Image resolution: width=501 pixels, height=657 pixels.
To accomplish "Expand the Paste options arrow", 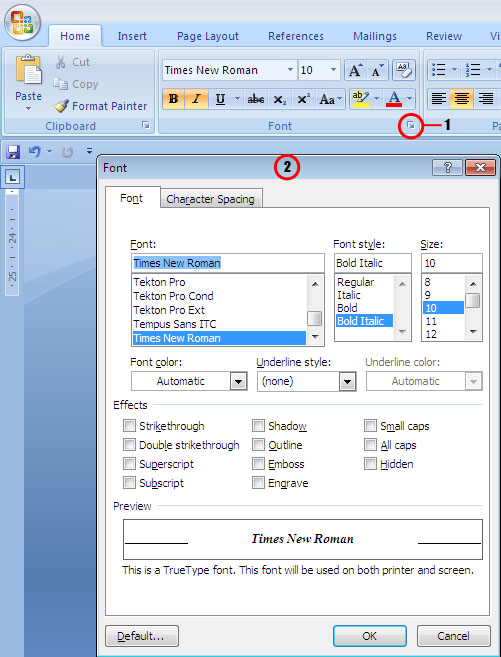I will click(x=28, y=109).
